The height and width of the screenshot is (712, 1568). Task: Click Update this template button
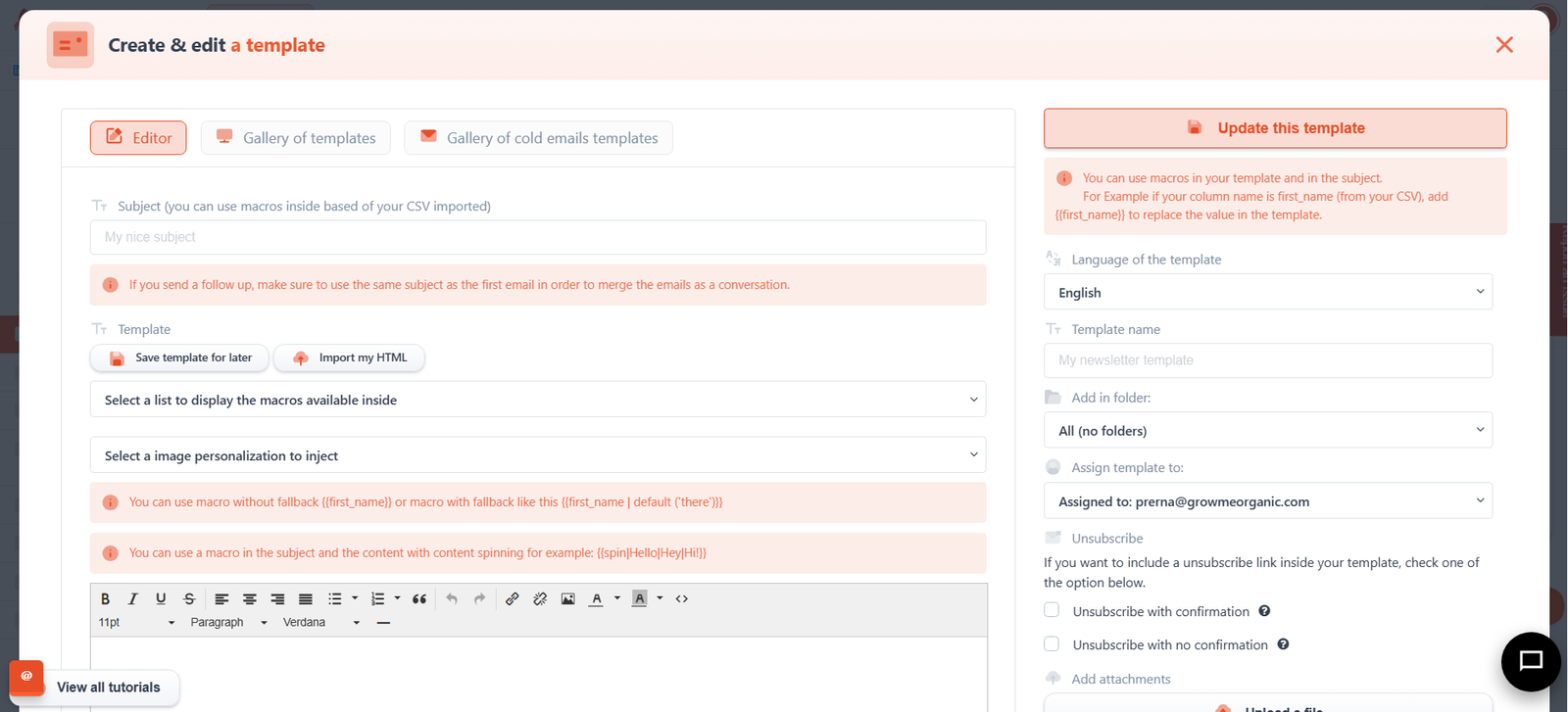1275,128
